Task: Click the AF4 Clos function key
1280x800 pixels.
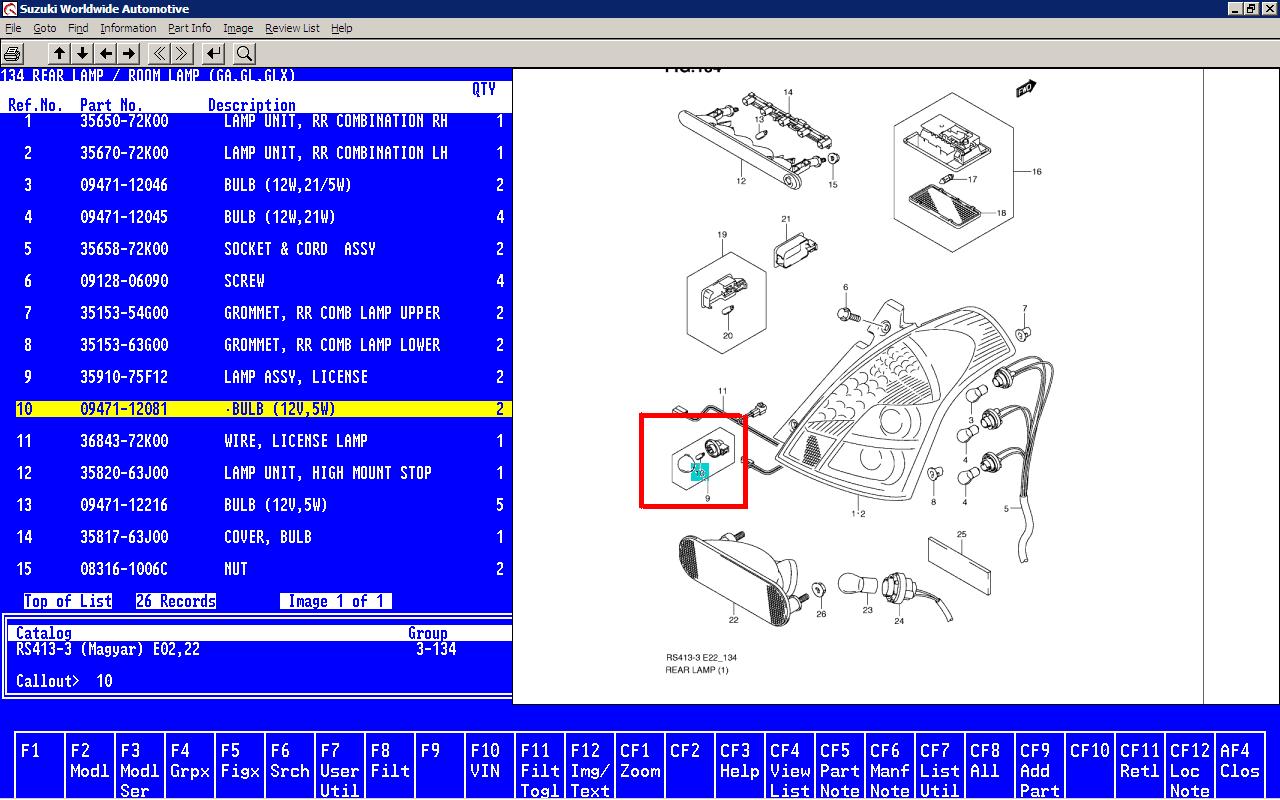Action: 1240,765
